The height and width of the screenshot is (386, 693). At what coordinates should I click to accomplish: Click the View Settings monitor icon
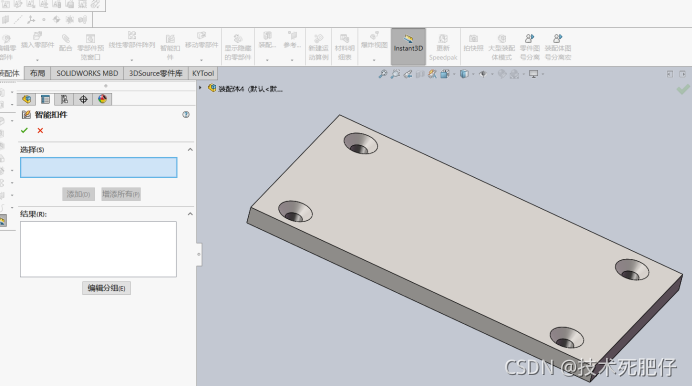point(533,74)
